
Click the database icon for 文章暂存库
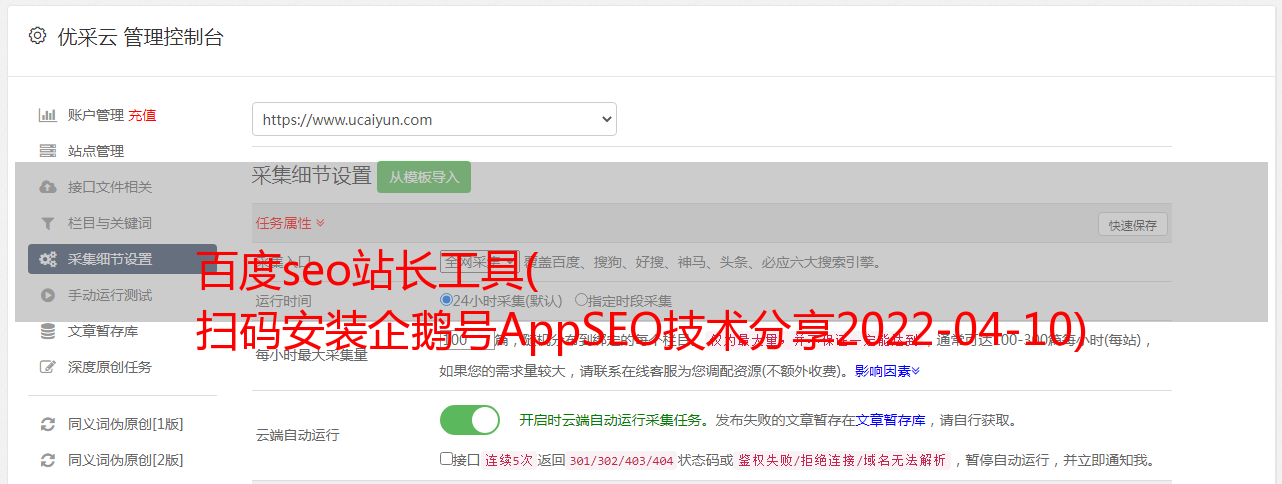(x=47, y=331)
